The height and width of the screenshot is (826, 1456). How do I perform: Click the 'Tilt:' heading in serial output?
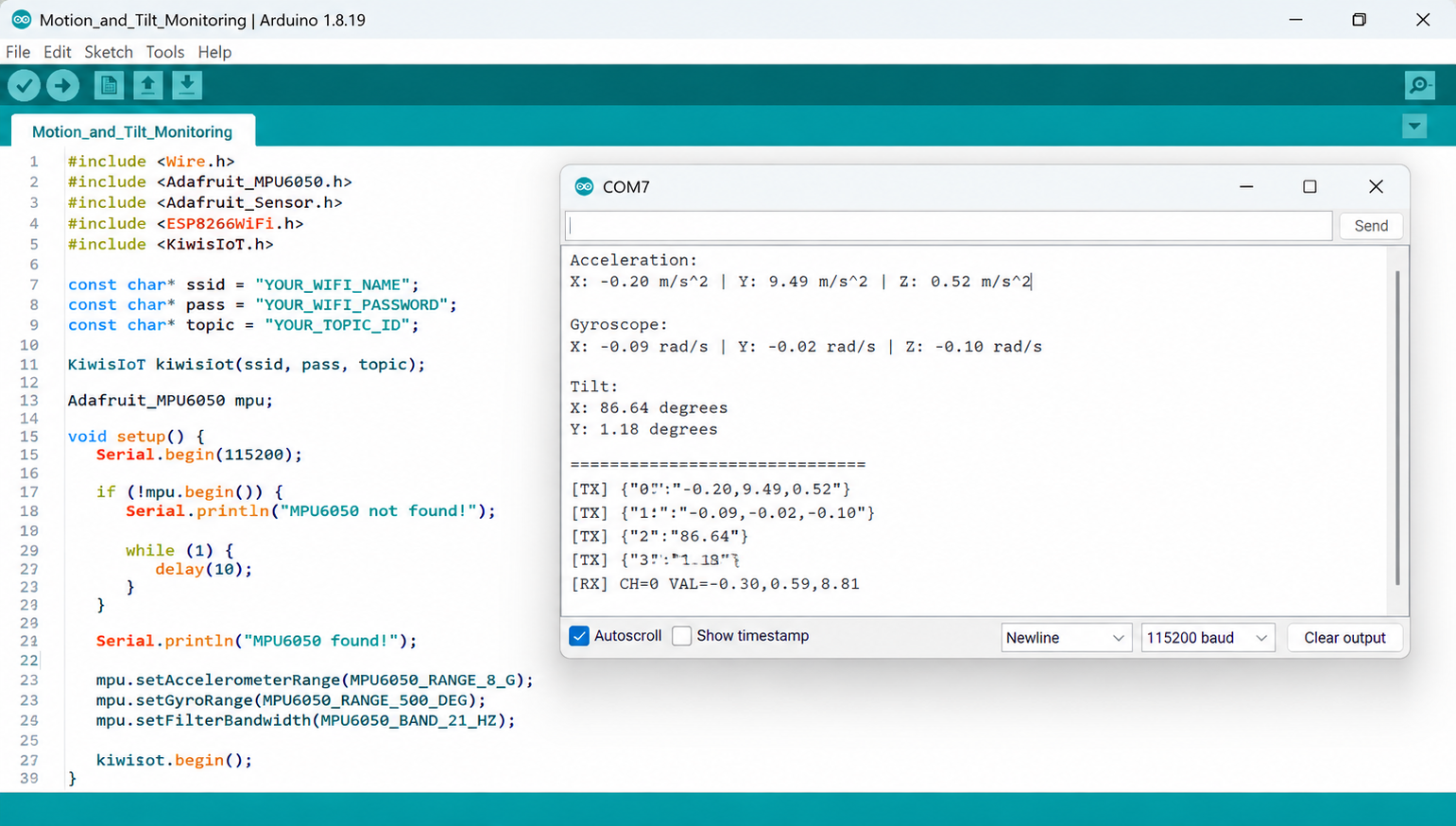(594, 387)
